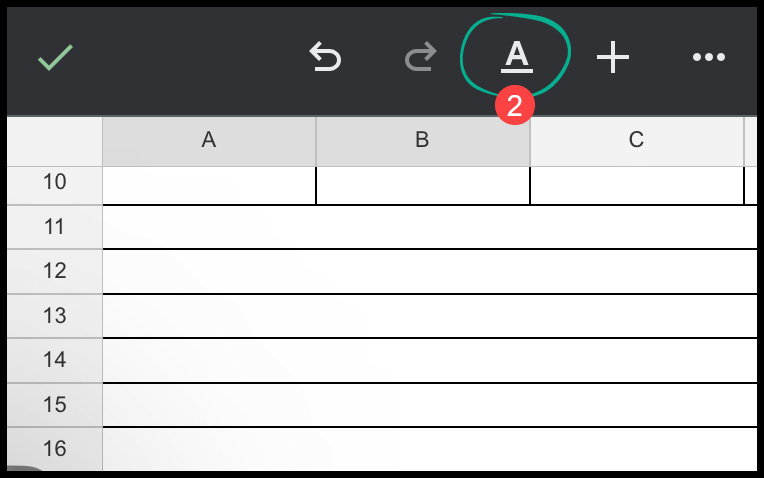Select row 16 header
The image size is (764, 478).
(x=55, y=449)
